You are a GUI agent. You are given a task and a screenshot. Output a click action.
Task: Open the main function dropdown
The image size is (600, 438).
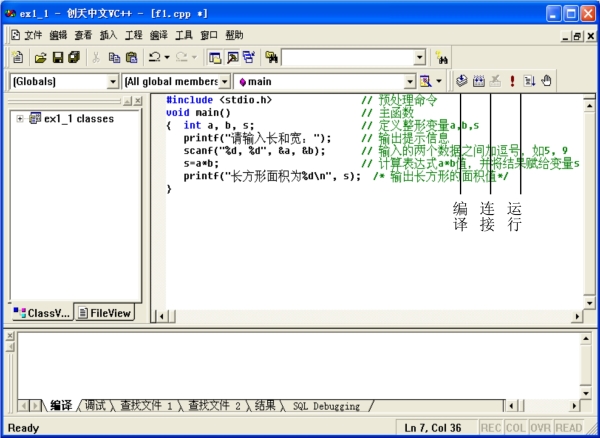pos(410,81)
